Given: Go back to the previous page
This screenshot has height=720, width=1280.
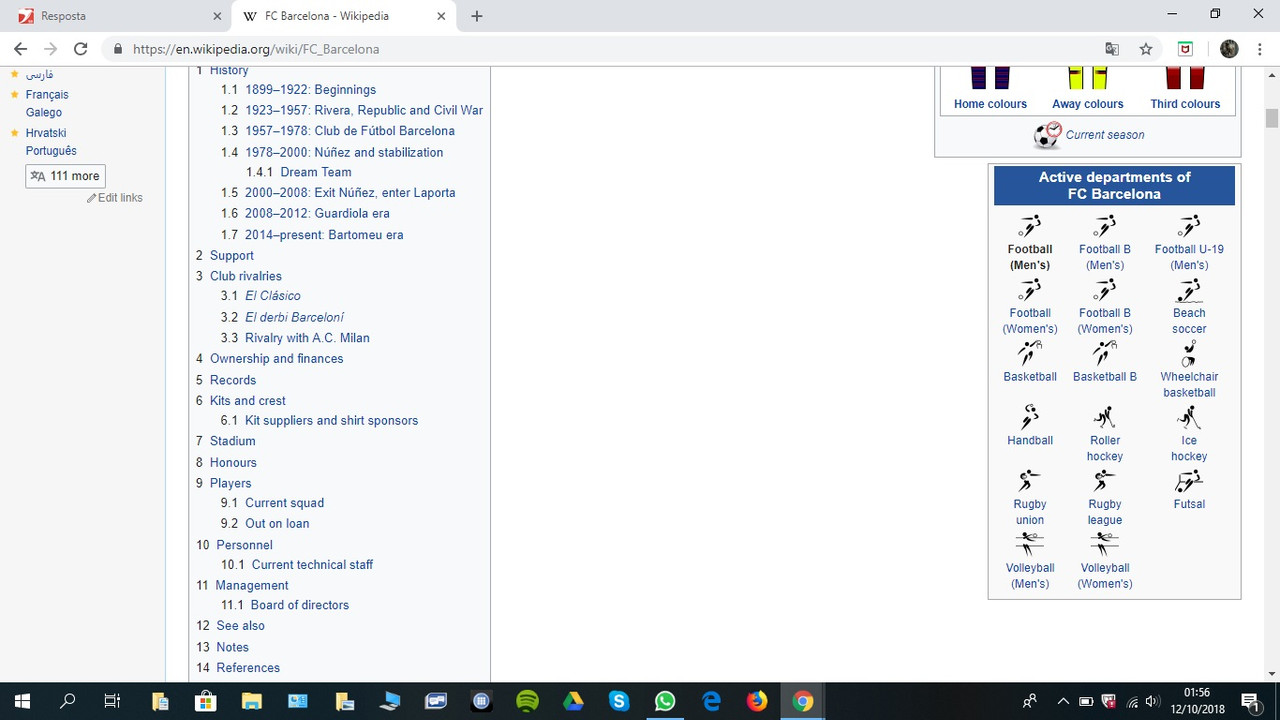Looking at the screenshot, I should click(x=20, y=49).
